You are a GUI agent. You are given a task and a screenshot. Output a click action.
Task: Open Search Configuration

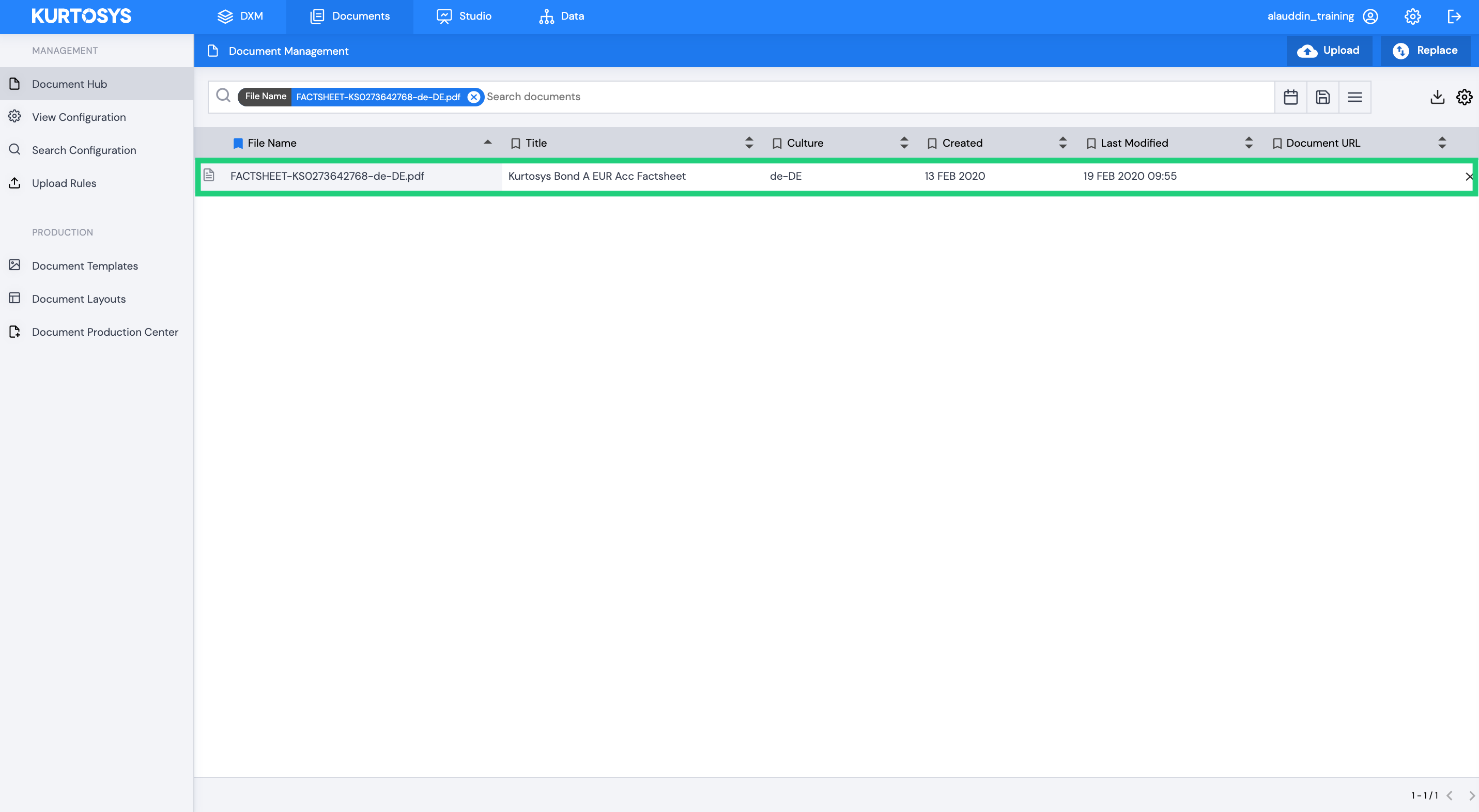coord(97,150)
